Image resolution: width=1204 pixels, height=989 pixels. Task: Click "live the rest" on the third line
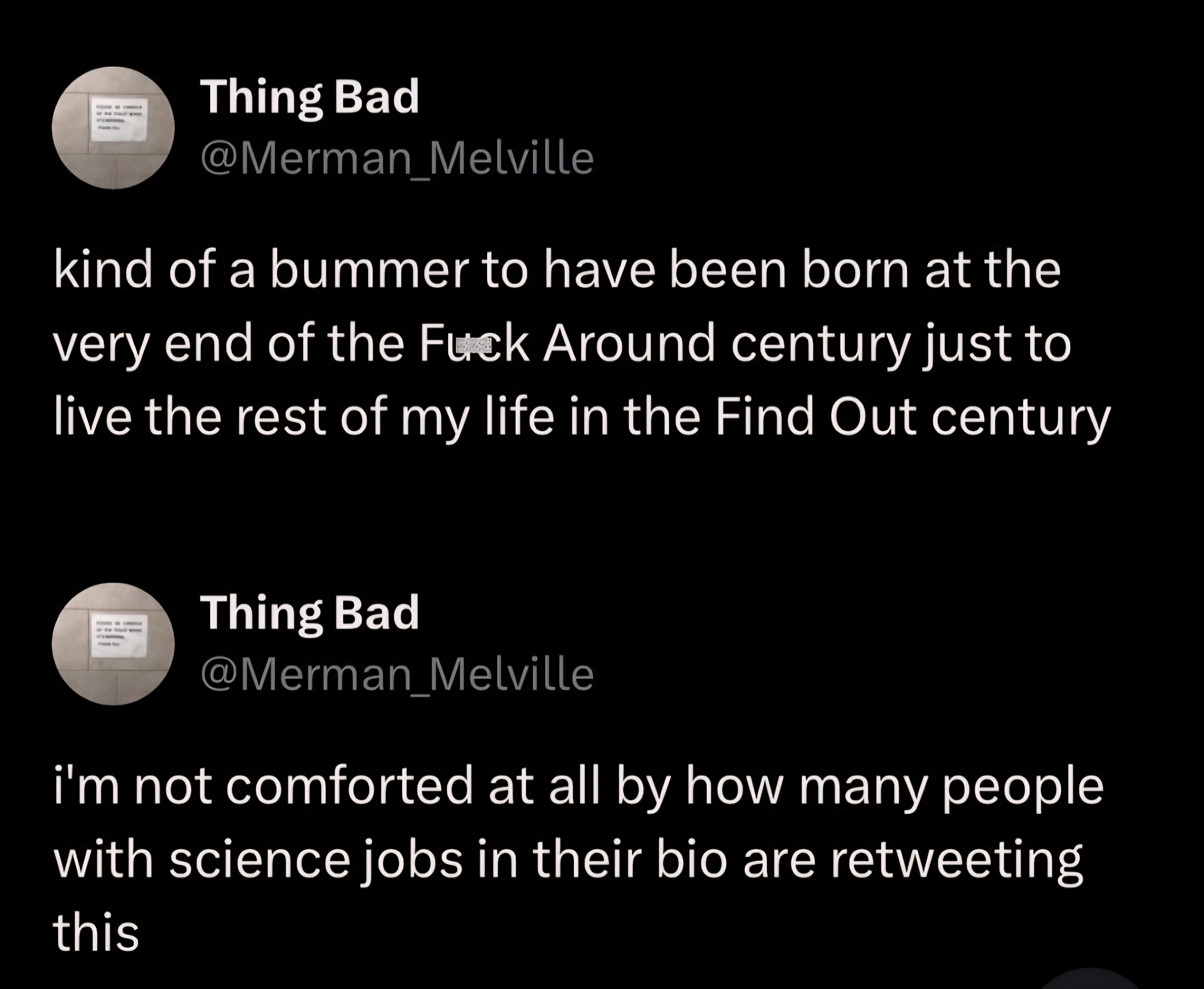point(190,418)
